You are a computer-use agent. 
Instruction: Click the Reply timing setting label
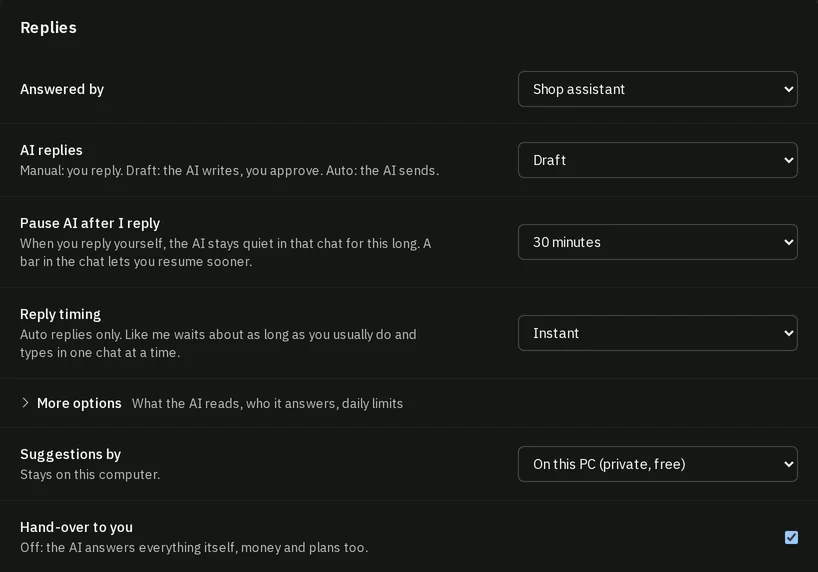click(61, 314)
